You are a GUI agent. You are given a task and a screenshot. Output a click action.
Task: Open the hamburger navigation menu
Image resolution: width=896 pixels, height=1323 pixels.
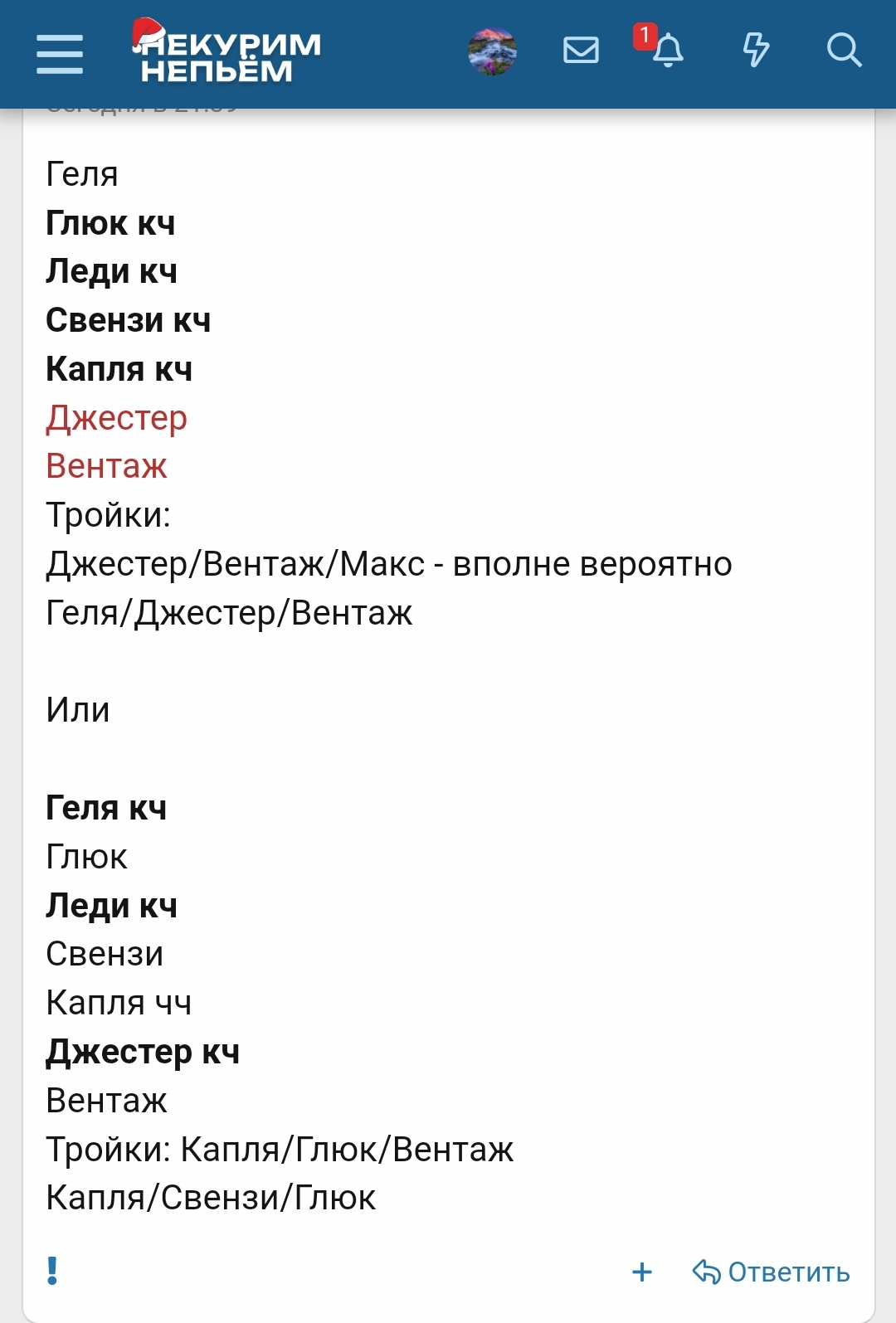point(60,54)
